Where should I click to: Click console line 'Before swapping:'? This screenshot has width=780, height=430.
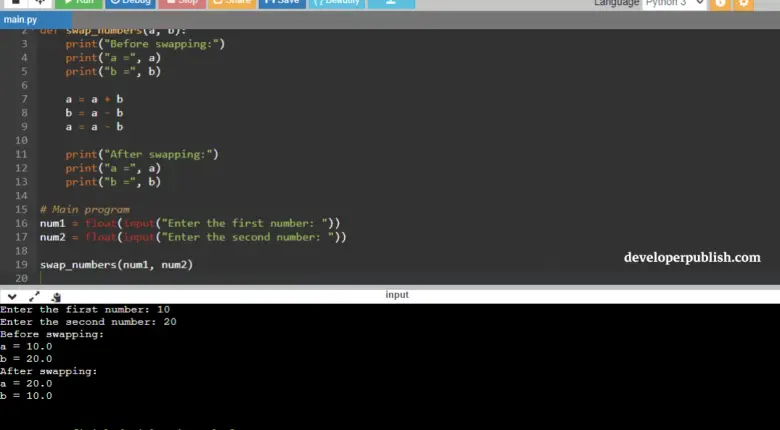click(x=52, y=334)
